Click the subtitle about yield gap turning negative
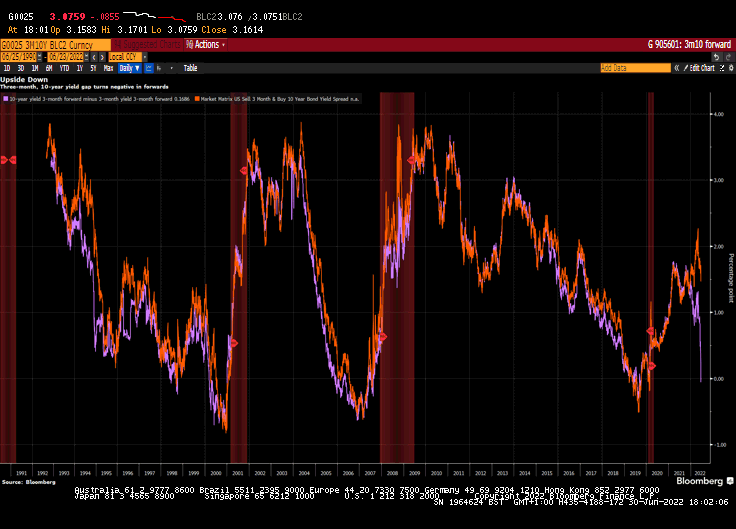The width and height of the screenshot is (736, 529). 84,87
